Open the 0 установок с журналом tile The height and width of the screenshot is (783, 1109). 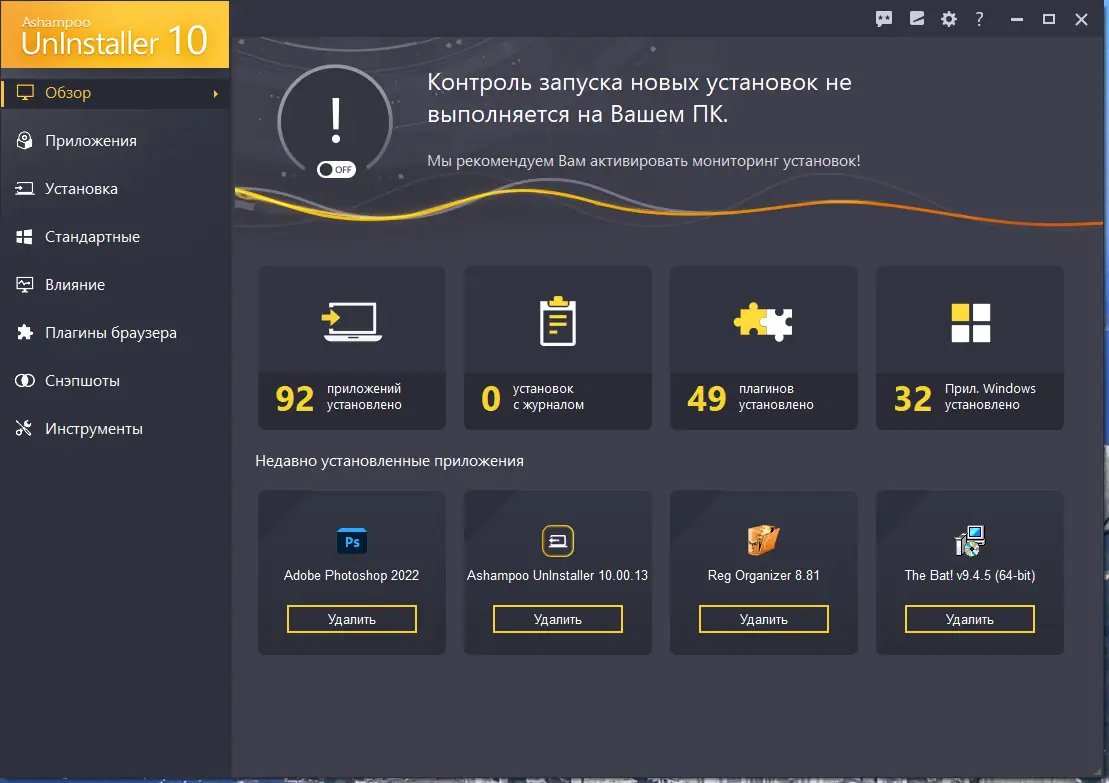[557, 347]
